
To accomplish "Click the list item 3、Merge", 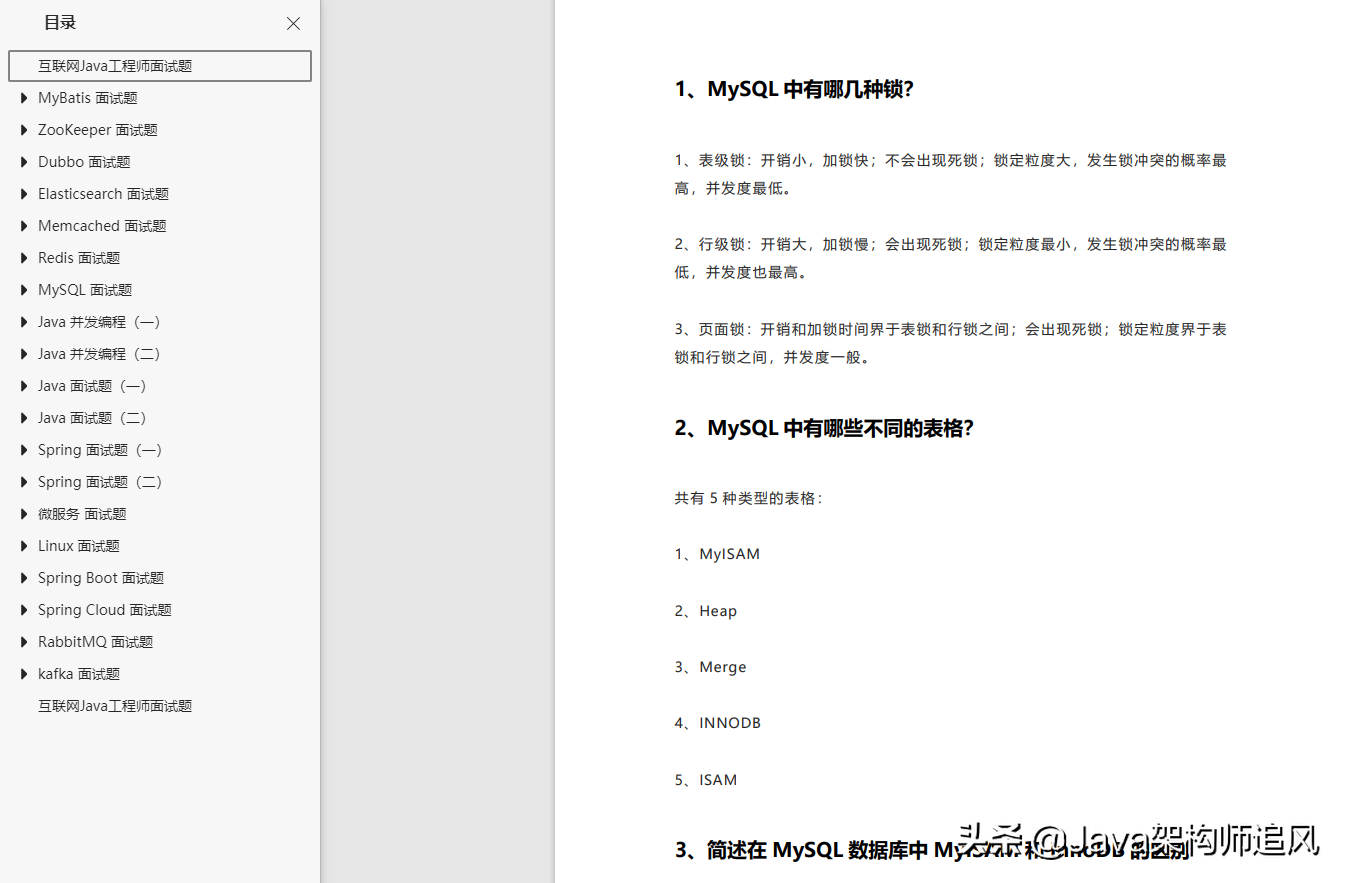I will pyautogui.click(x=711, y=667).
